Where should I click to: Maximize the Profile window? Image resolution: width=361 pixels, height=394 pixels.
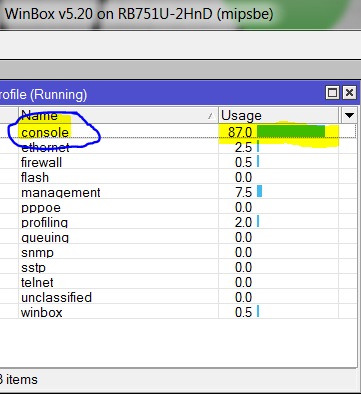coord(332,93)
